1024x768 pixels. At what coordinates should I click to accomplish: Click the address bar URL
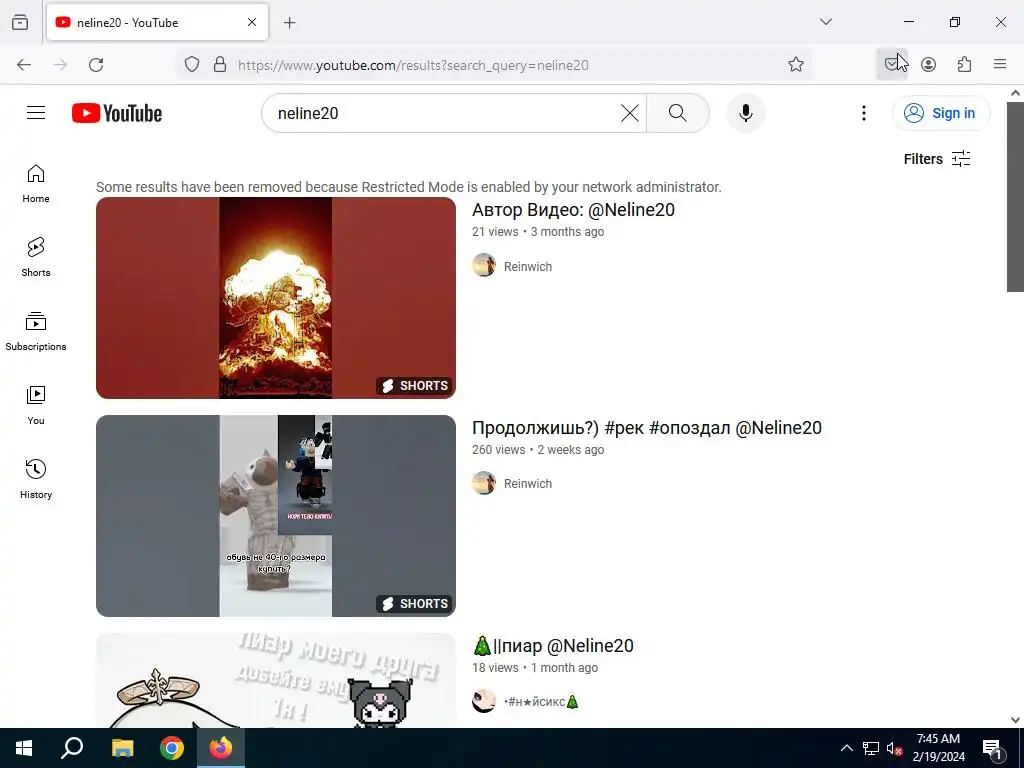(x=413, y=65)
